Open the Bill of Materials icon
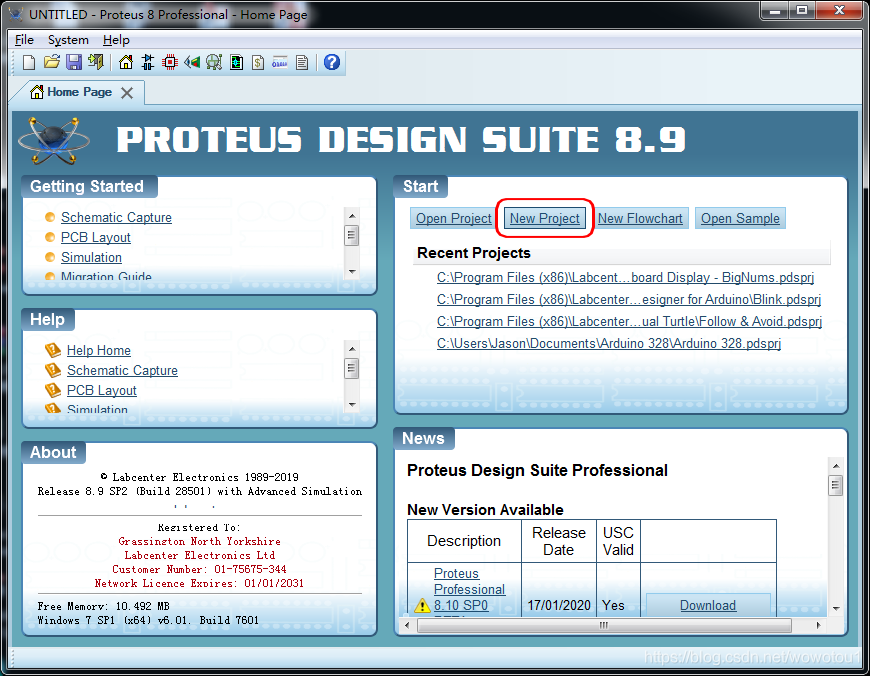 tap(258, 62)
